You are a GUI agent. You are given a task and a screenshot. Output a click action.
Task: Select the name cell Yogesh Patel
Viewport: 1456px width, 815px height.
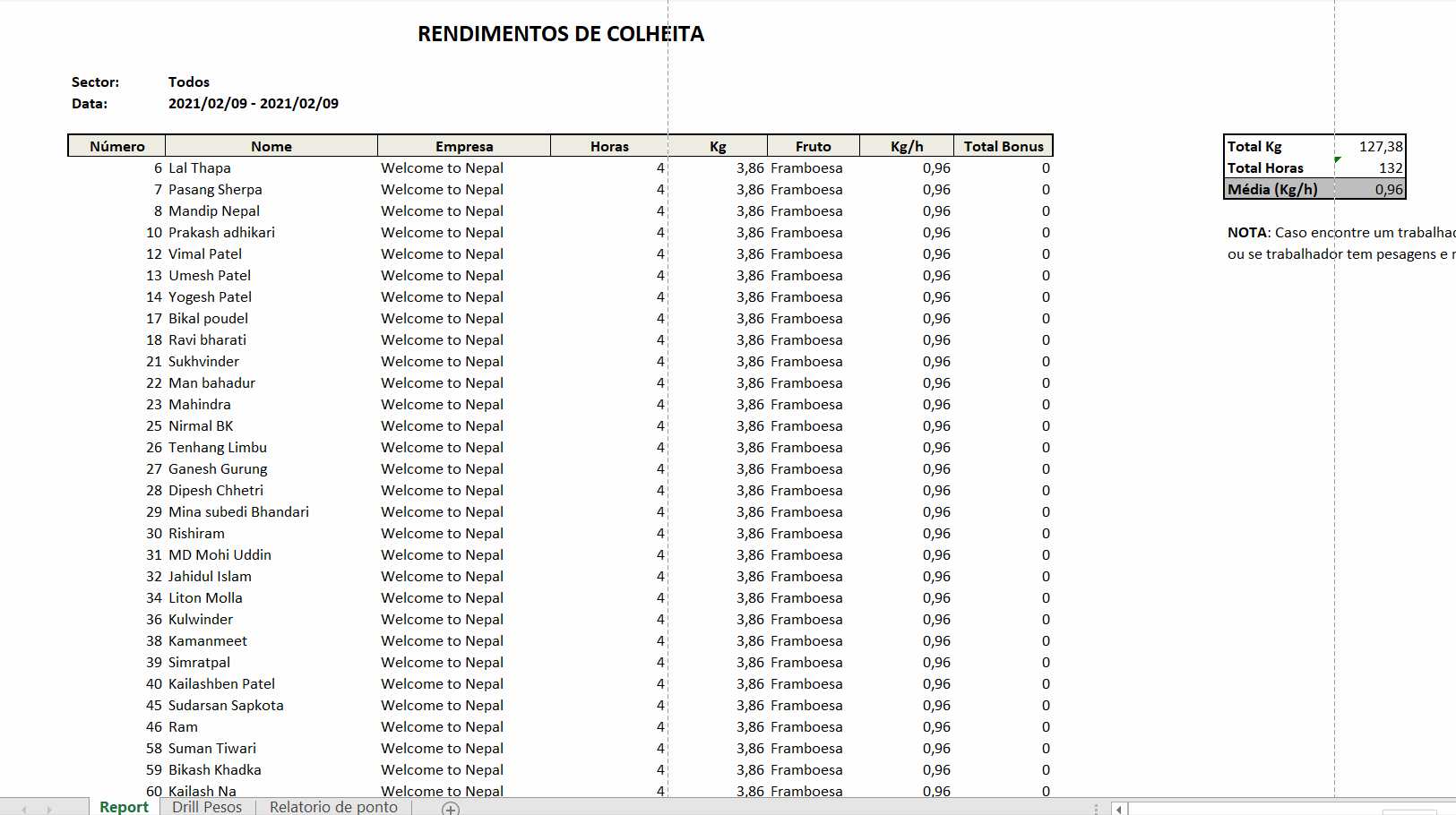tap(210, 296)
